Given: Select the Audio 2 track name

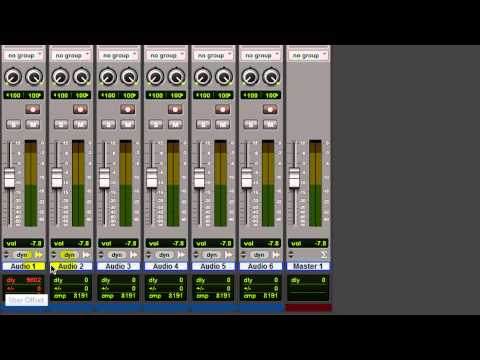Looking at the screenshot, I should (71, 266).
